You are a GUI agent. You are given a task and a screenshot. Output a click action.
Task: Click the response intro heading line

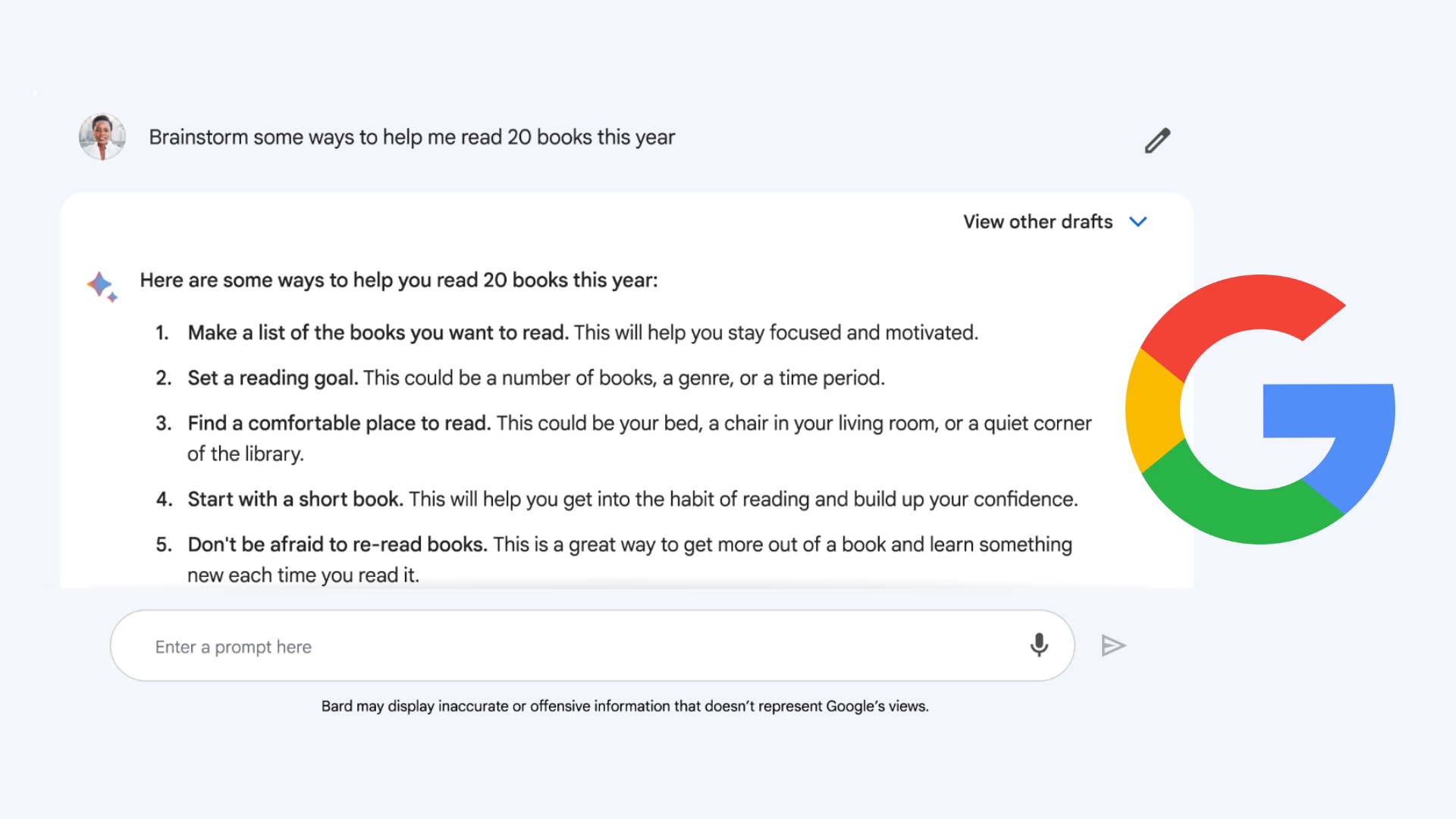coord(399,280)
